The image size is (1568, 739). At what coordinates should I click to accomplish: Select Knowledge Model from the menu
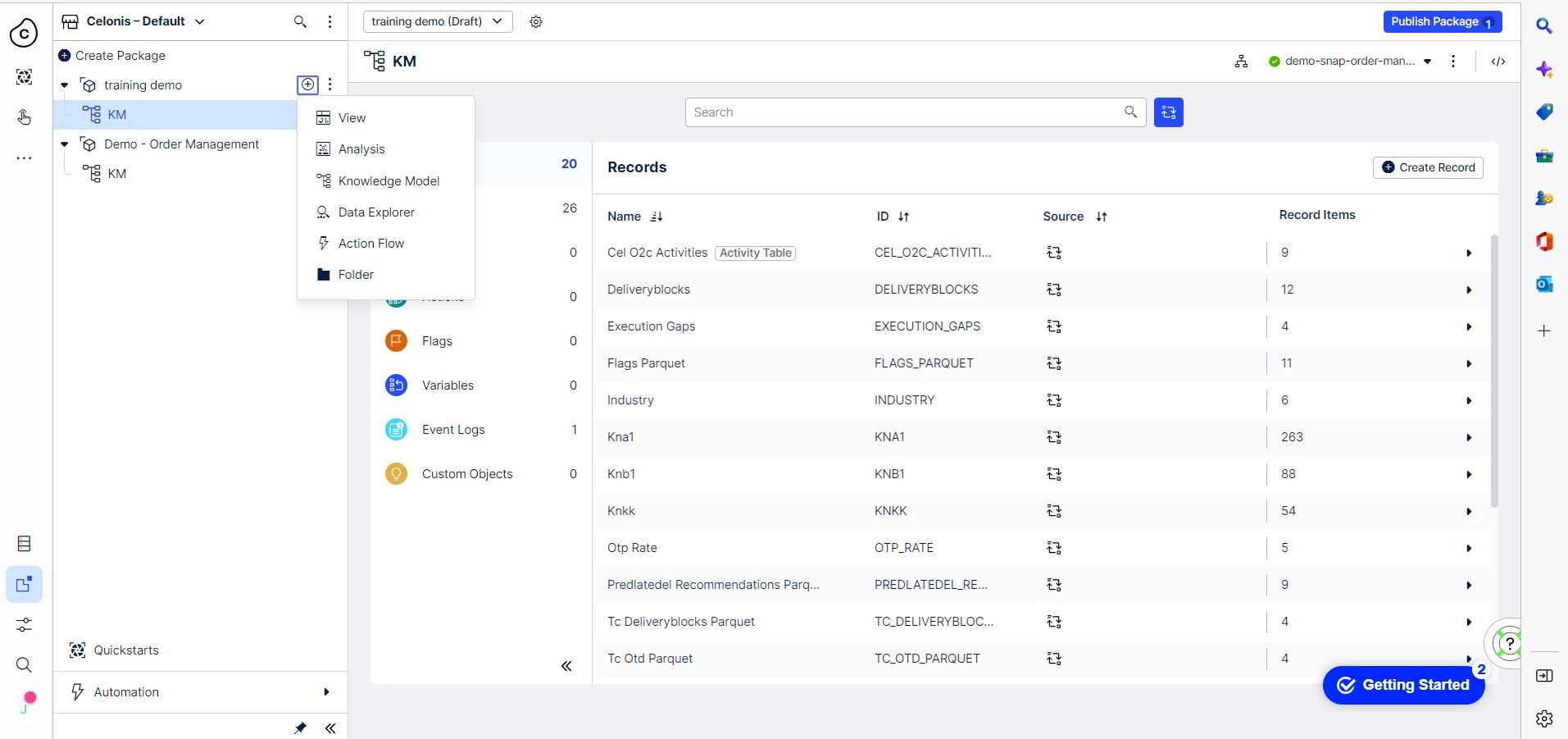pos(389,181)
